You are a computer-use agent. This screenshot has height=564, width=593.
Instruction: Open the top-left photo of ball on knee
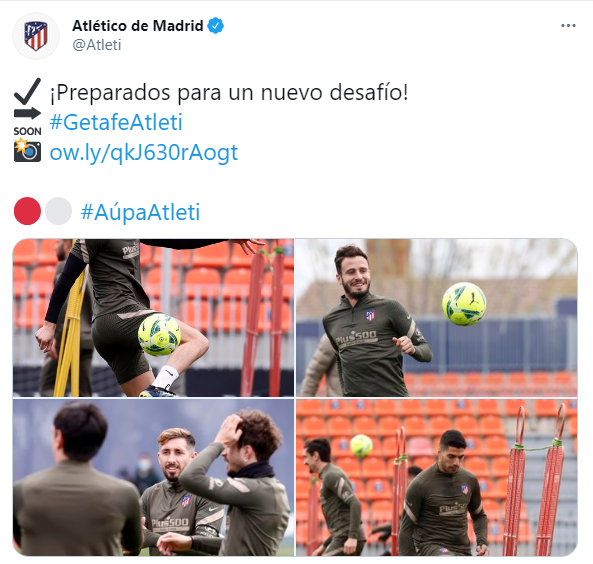point(153,318)
